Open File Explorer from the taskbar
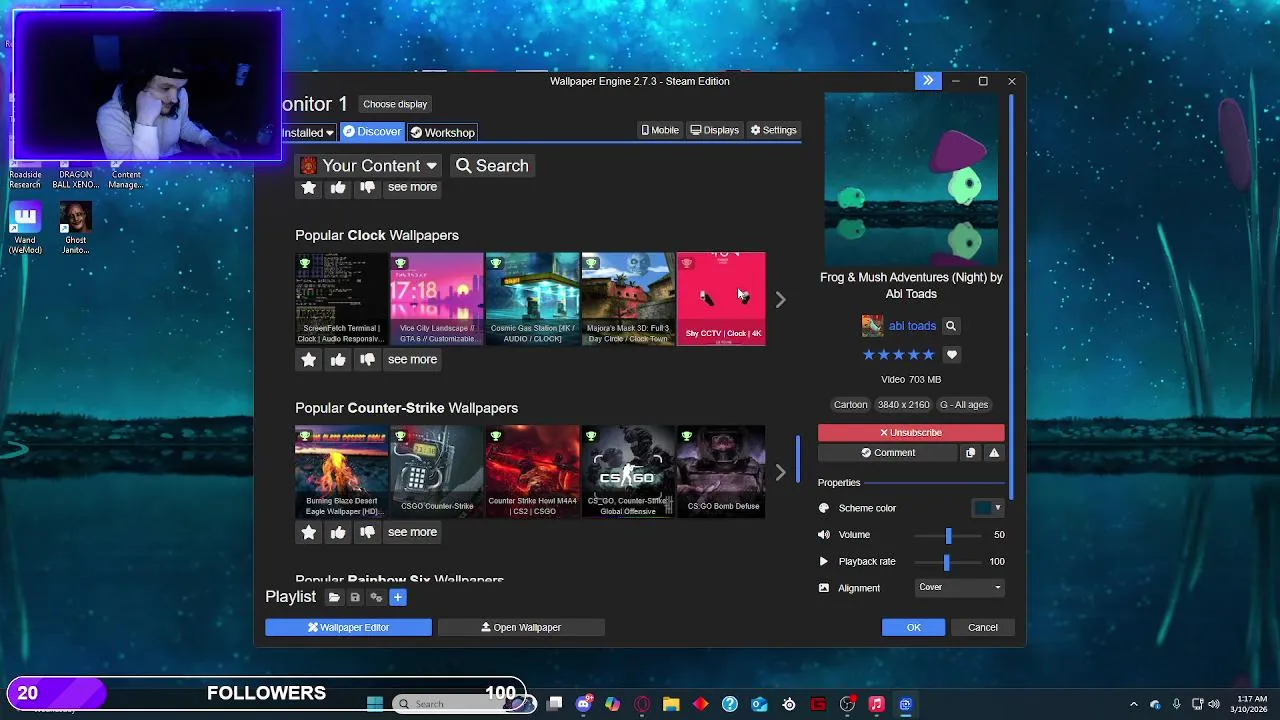The image size is (1280, 720). click(x=671, y=704)
